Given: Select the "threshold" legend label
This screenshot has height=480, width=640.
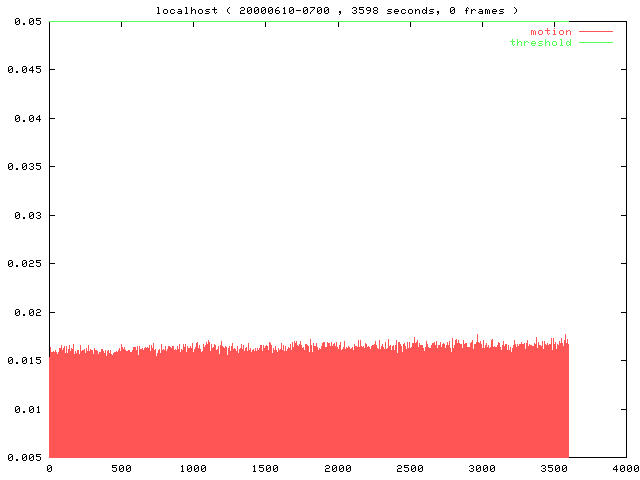Looking at the screenshot, I should [x=540, y=43].
